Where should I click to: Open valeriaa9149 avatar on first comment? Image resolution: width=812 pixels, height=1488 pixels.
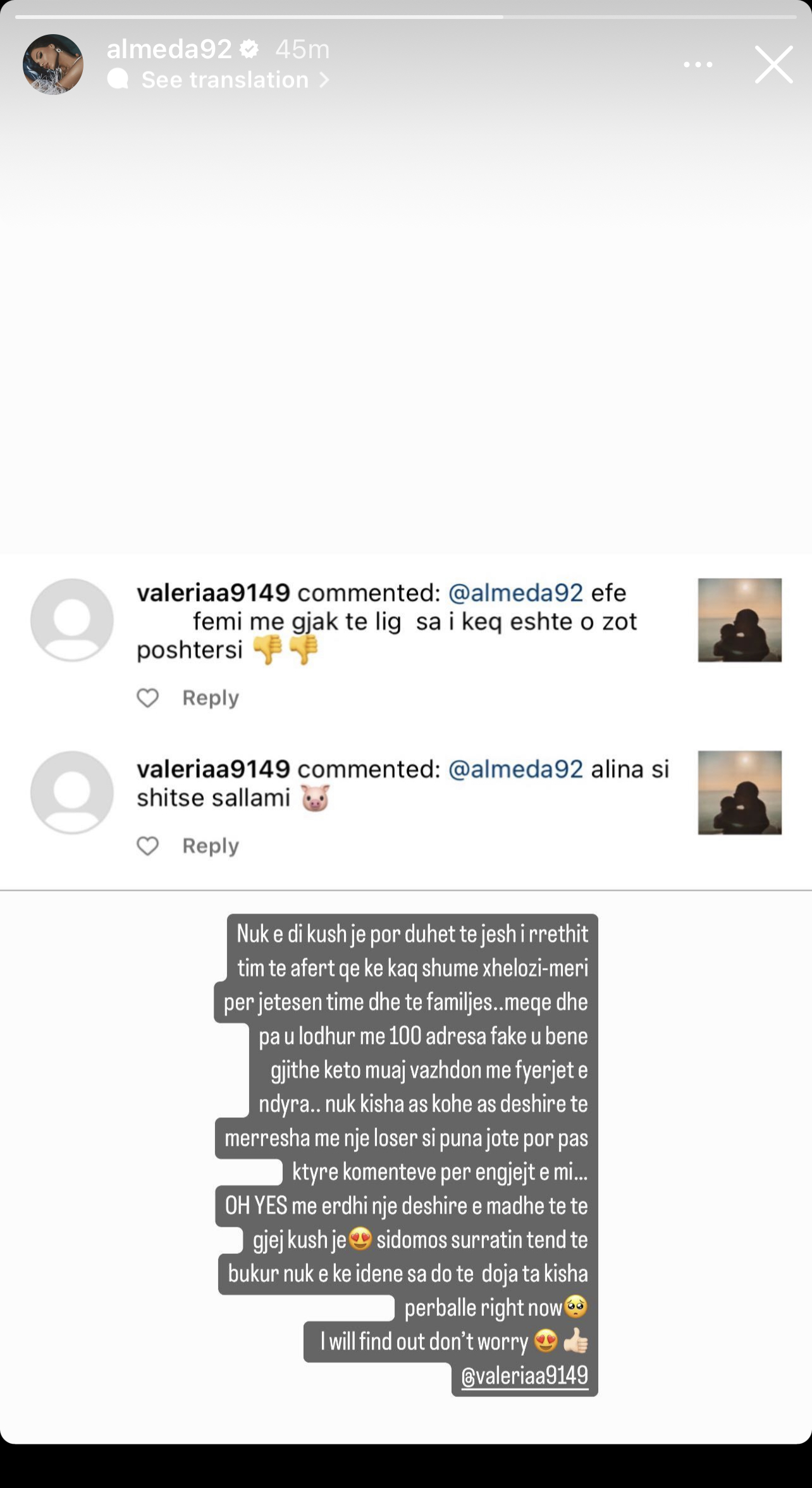(x=72, y=620)
